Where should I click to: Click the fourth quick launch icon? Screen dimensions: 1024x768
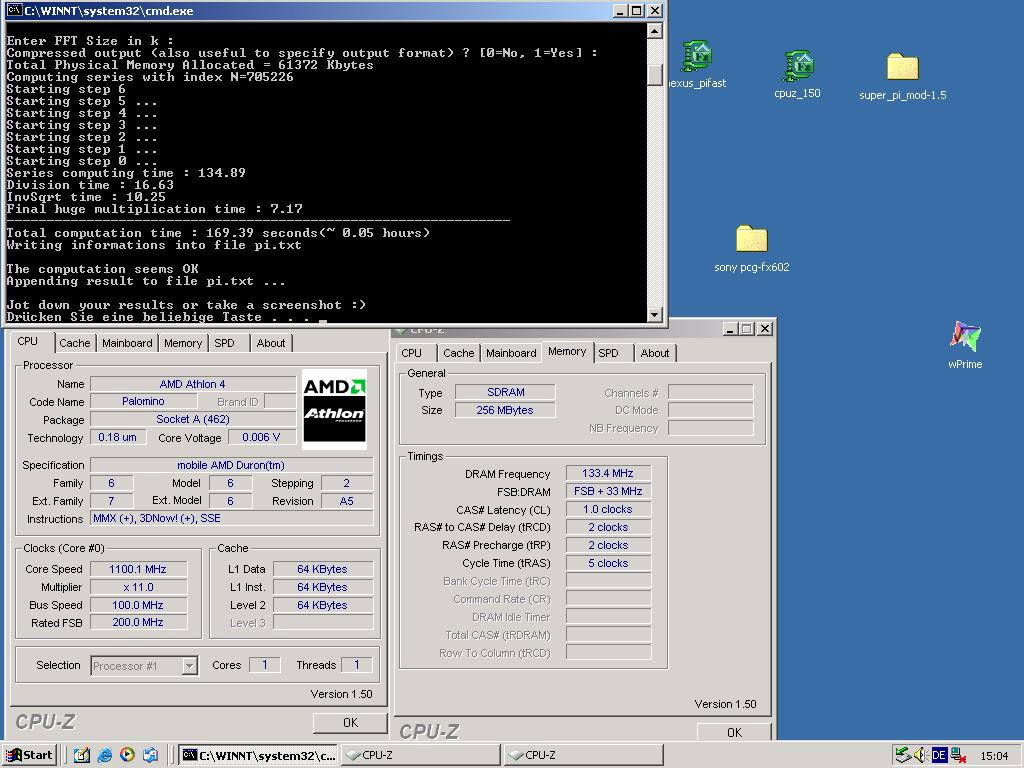pos(150,756)
